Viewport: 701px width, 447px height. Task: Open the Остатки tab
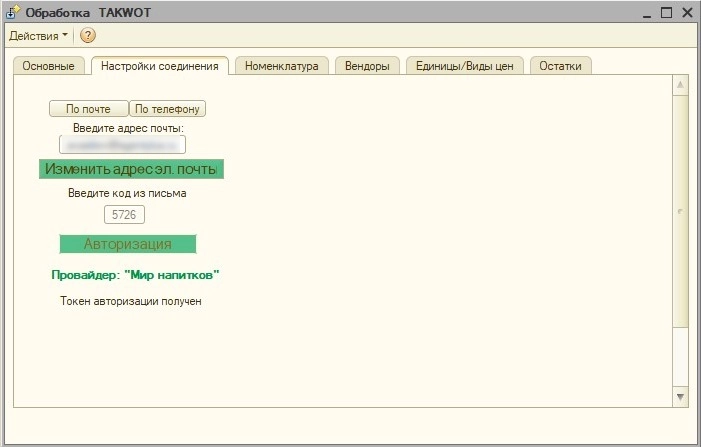coord(561,66)
